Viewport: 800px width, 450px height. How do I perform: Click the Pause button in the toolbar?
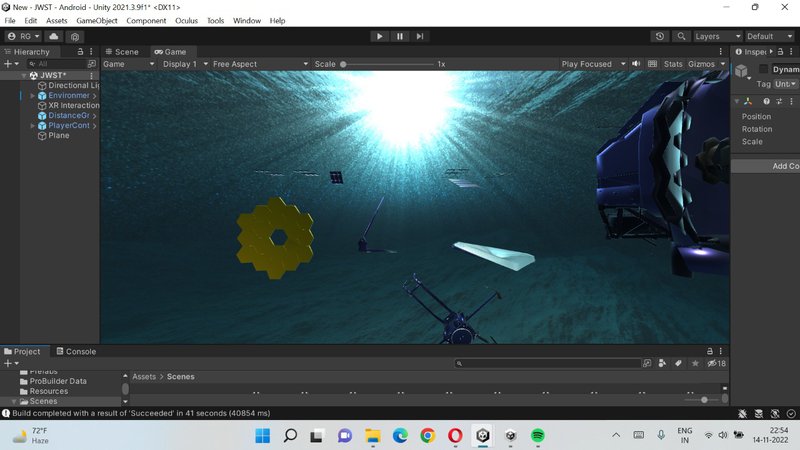tap(400, 36)
